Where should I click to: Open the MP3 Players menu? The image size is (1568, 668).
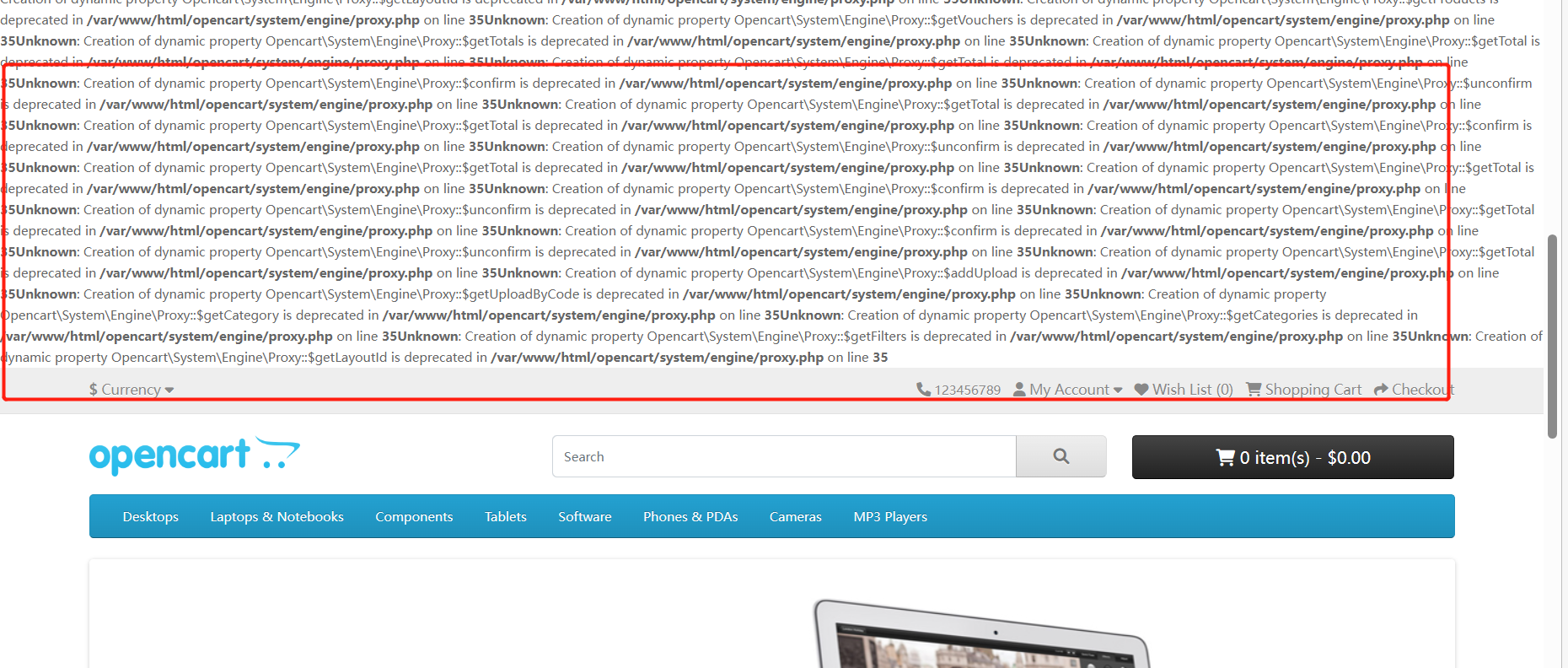point(890,516)
